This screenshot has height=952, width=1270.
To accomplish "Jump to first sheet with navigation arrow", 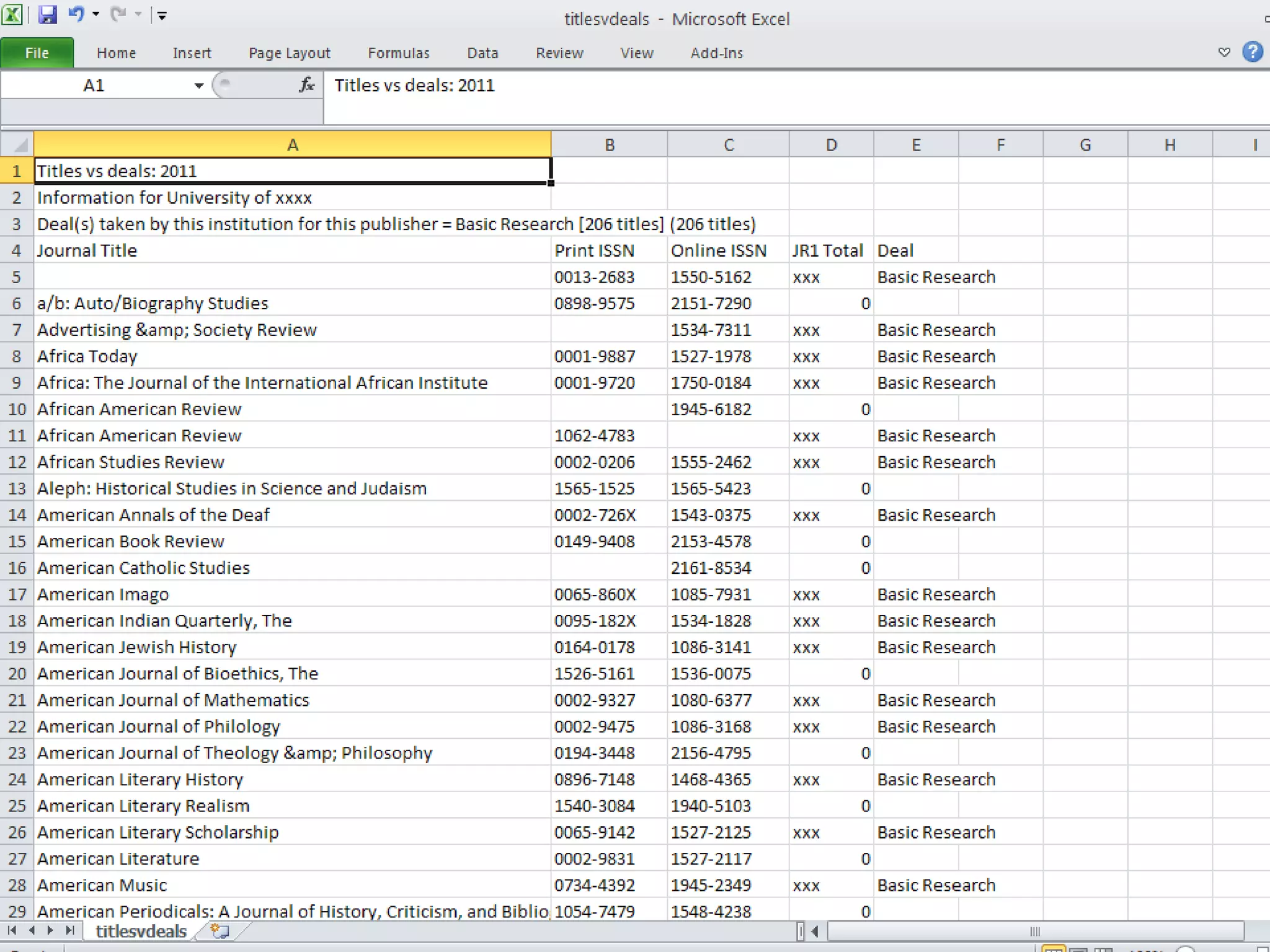I will point(12,930).
